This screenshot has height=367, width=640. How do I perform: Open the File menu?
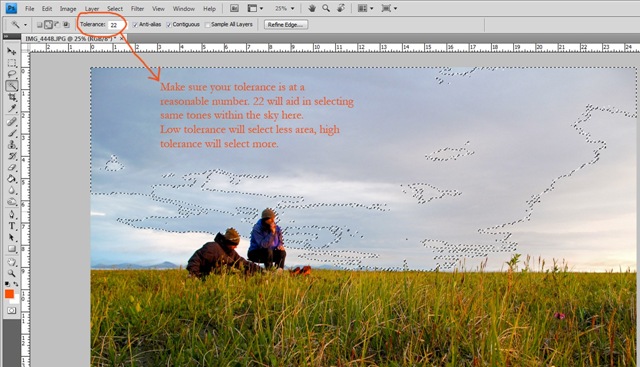pos(29,9)
